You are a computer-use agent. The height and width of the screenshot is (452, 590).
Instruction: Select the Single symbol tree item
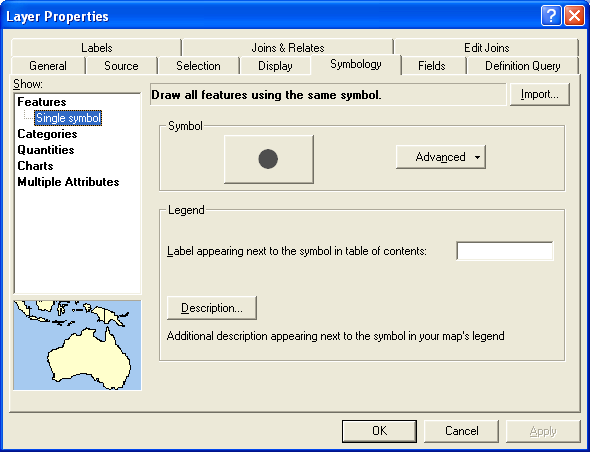coord(68,118)
